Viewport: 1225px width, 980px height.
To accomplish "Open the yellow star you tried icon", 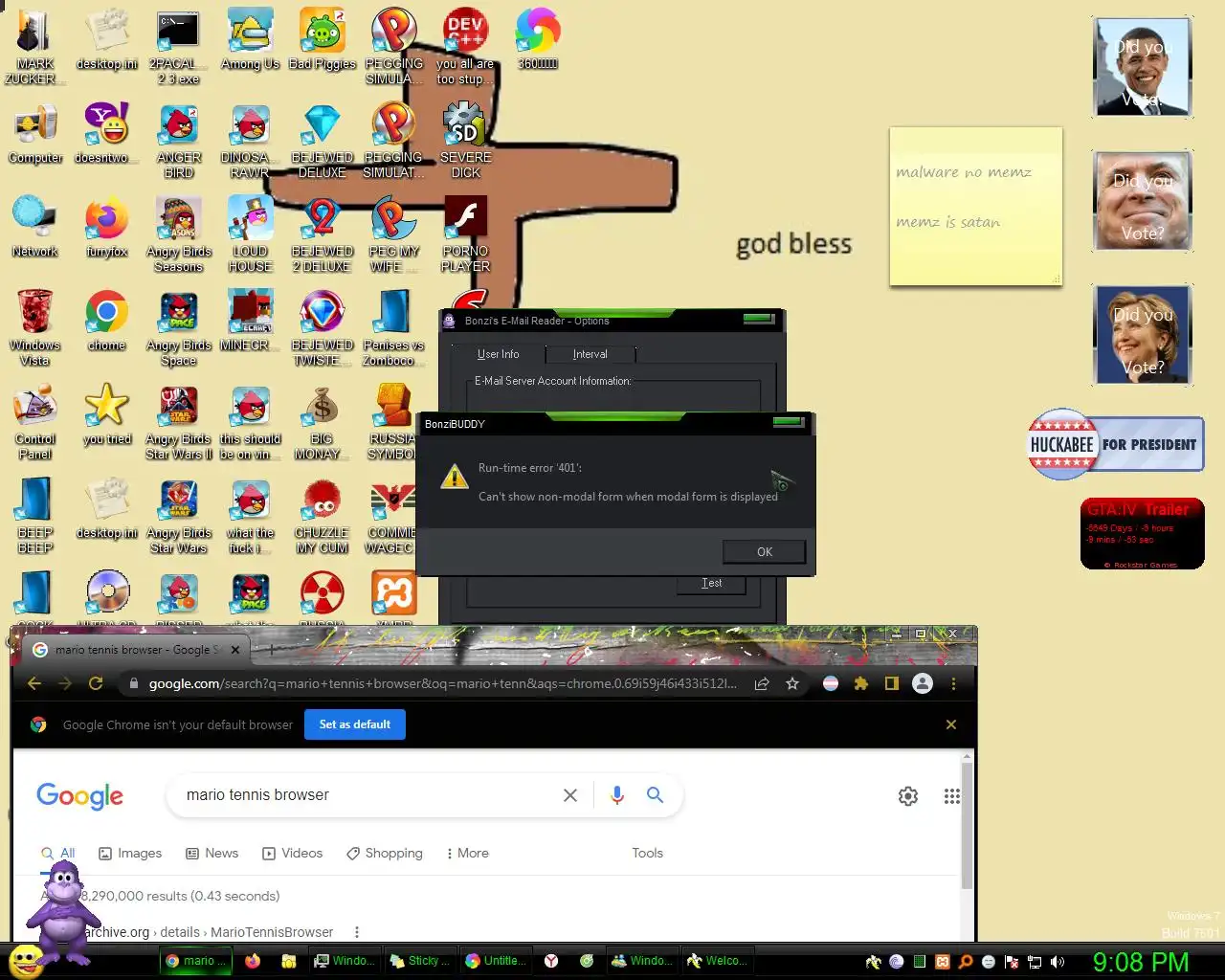I will pos(107,415).
